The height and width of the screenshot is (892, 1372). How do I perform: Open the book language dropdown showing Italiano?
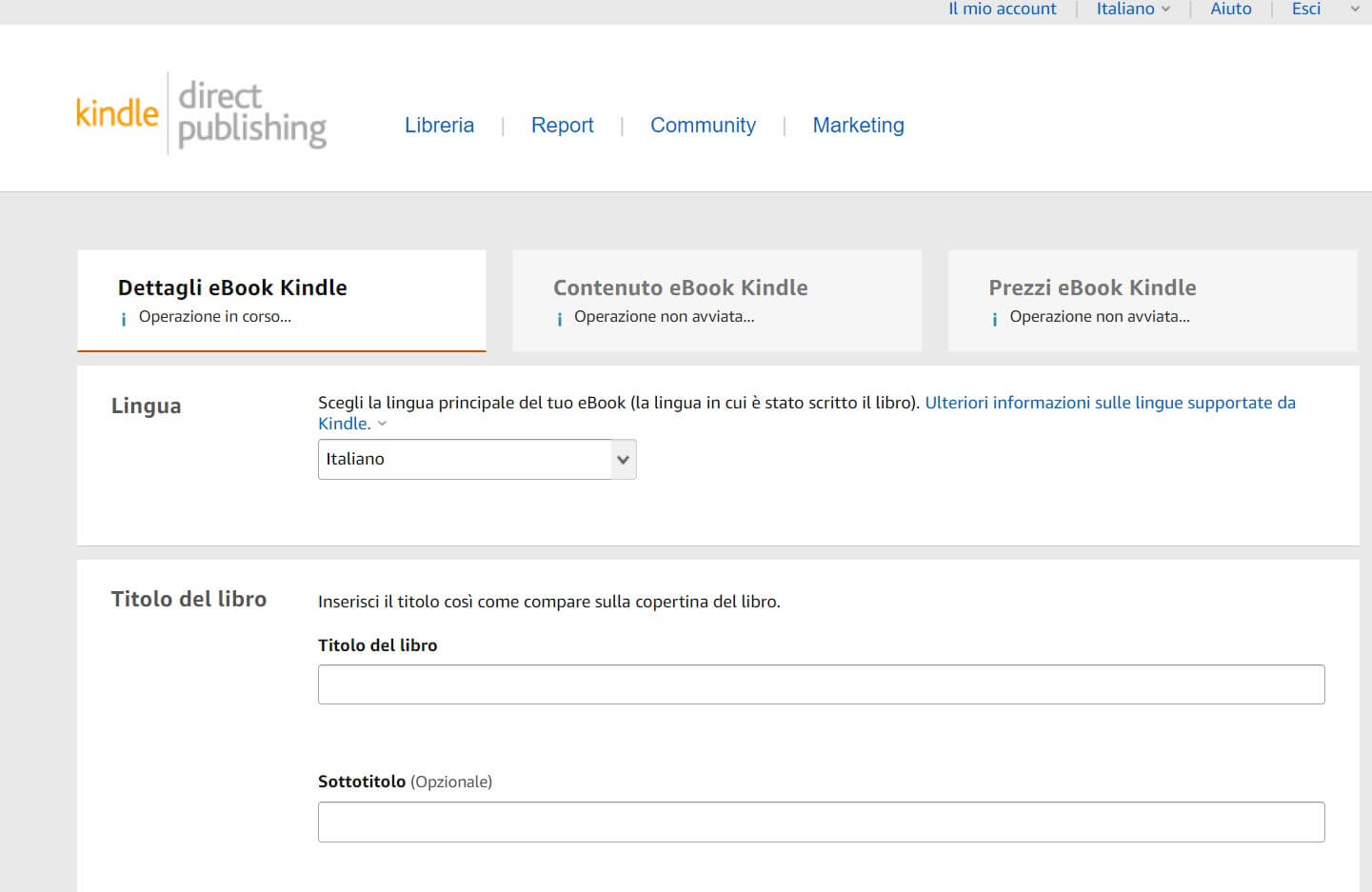(x=476, y=459)
